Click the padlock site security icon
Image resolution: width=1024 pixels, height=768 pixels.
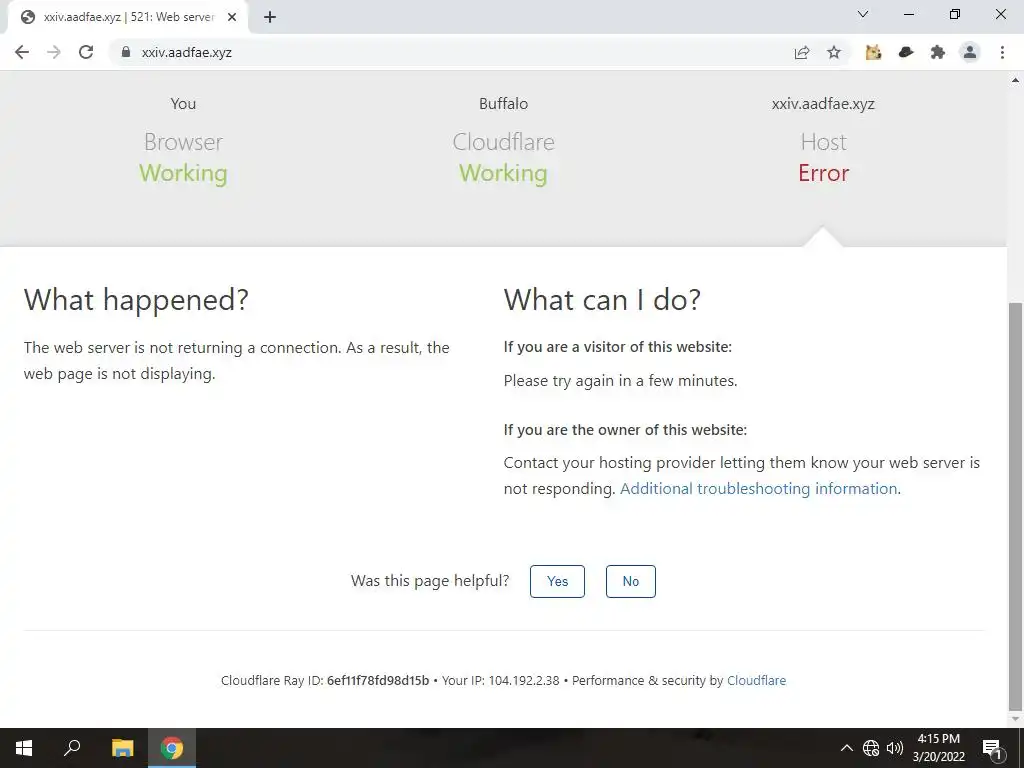point(126,52)
